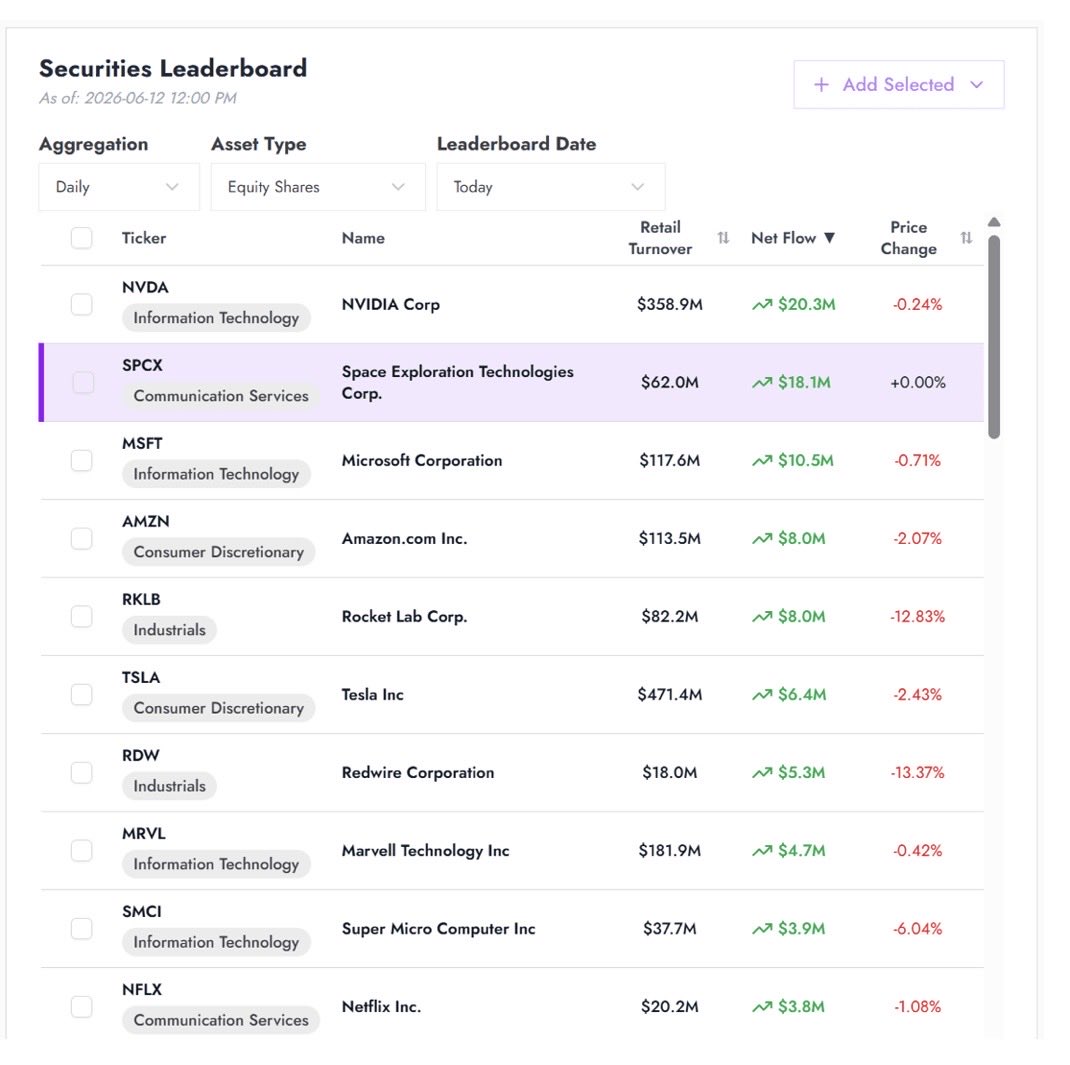Check the NFLX row checkbox

coord(81,1007)
